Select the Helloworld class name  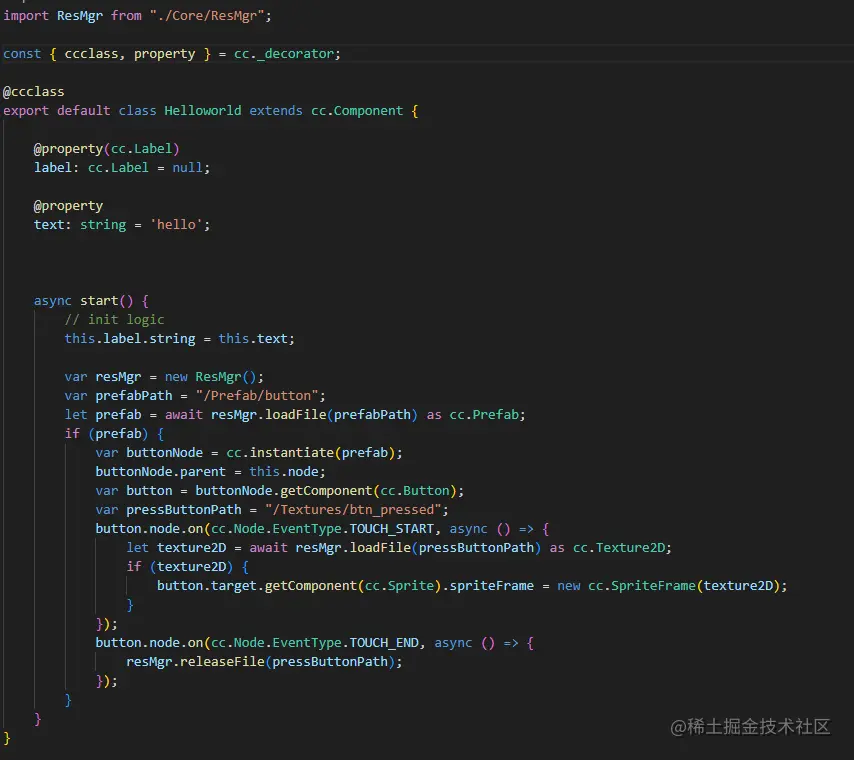tap(203, 111)
